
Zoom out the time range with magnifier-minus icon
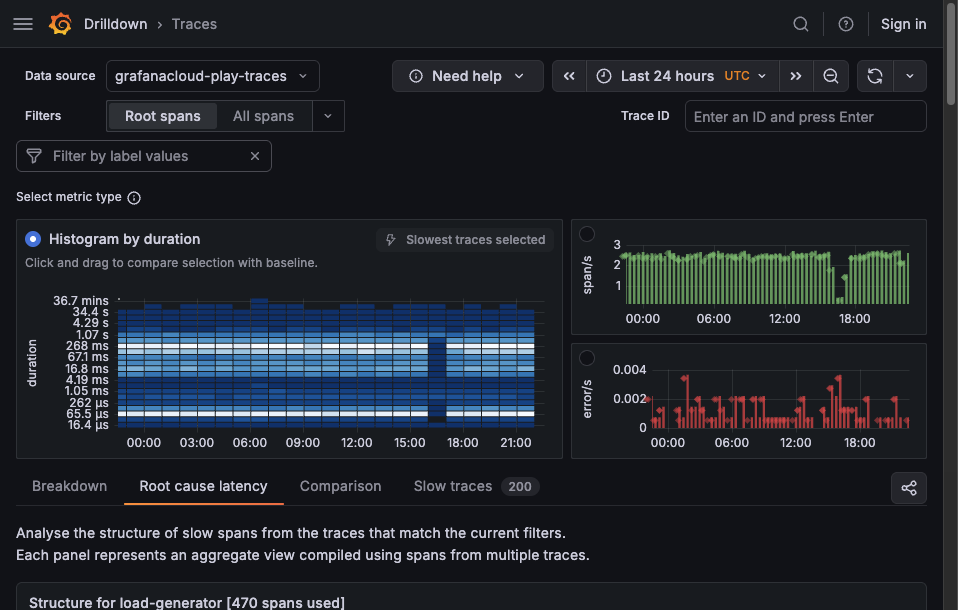pos(830,75)
